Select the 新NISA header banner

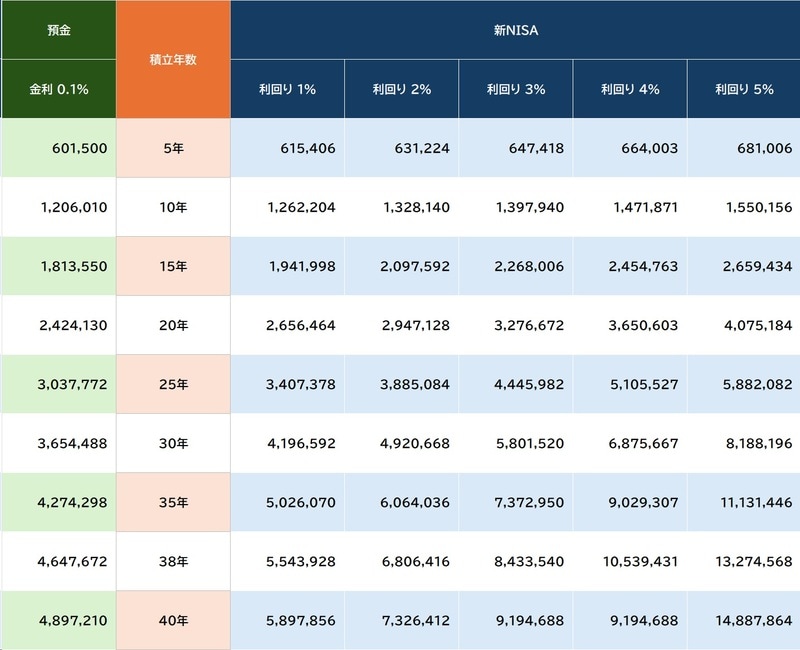click(515, 30)
